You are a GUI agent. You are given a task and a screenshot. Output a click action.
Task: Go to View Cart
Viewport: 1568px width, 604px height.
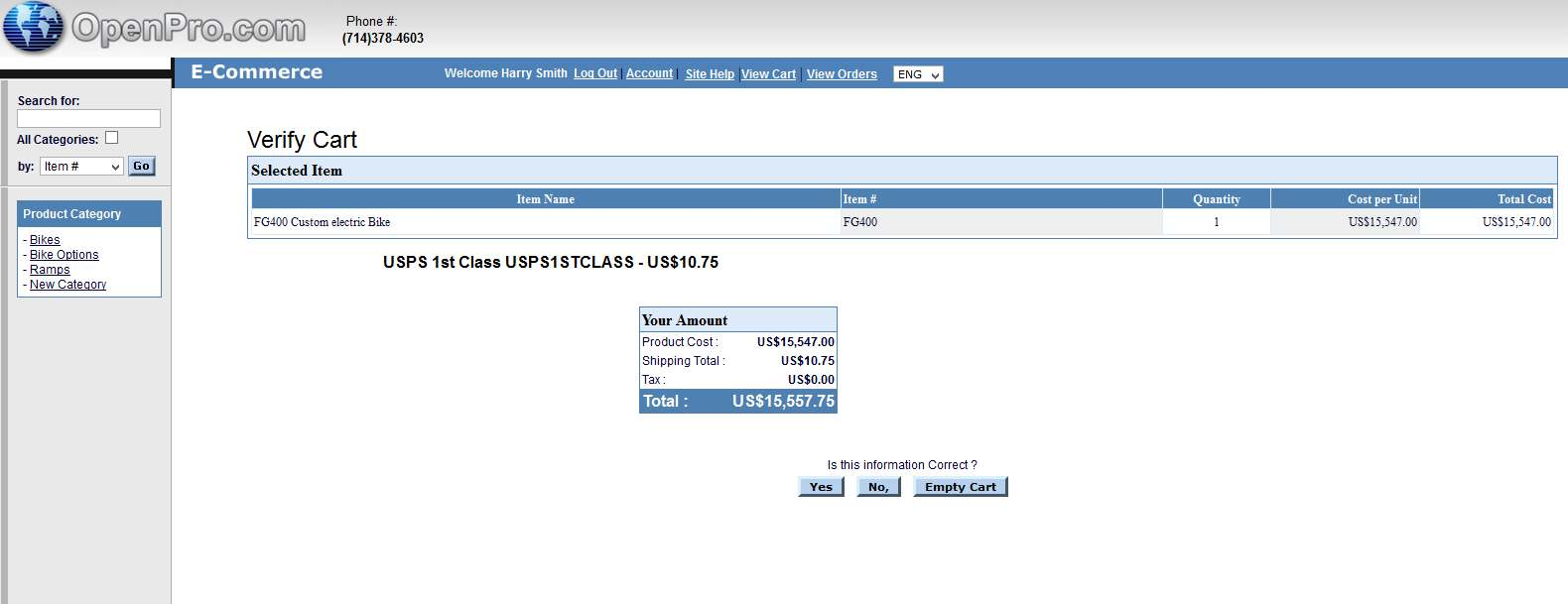pos(768,74)
